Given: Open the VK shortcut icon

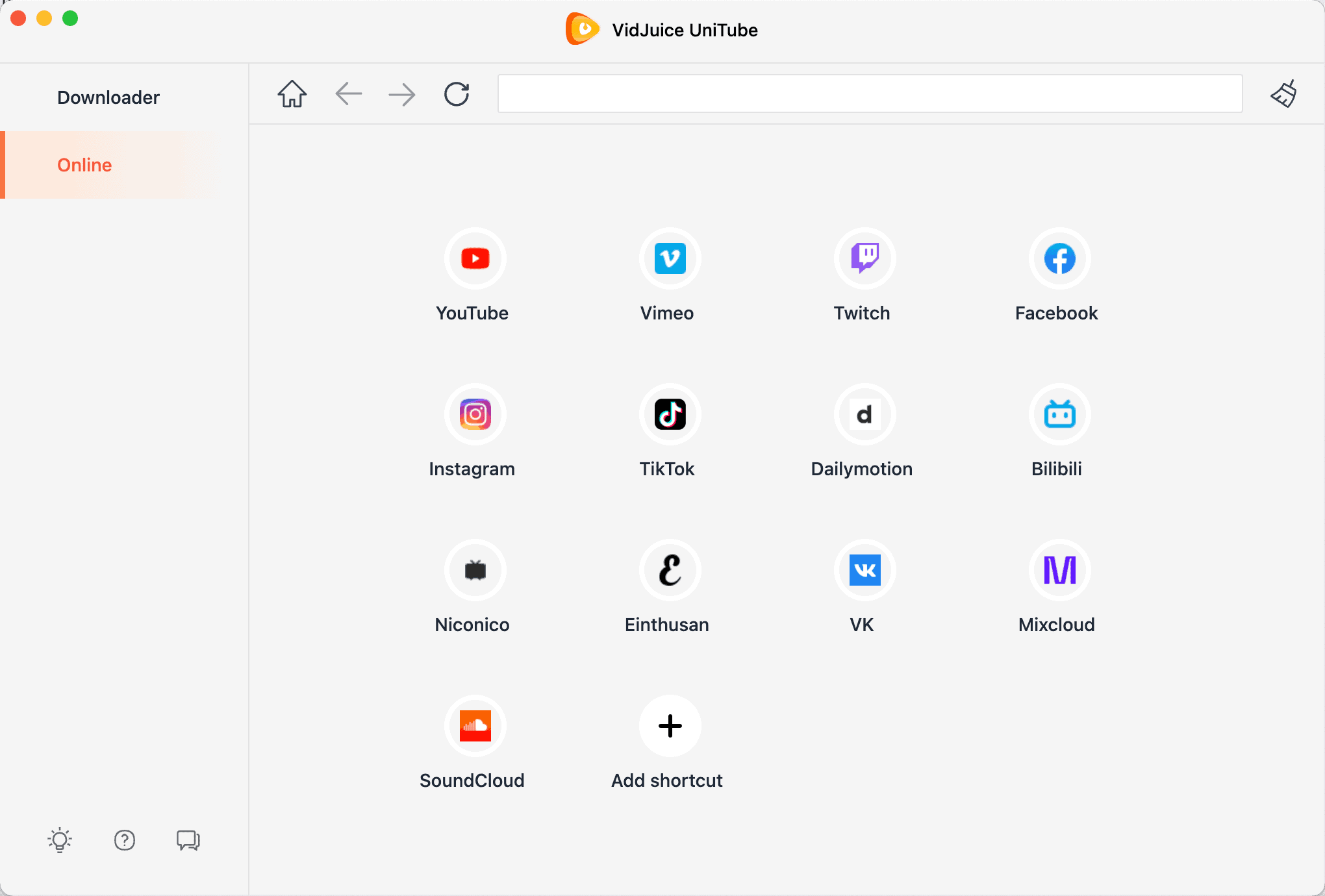Looking at the screenshot, I should click(864, 570).
